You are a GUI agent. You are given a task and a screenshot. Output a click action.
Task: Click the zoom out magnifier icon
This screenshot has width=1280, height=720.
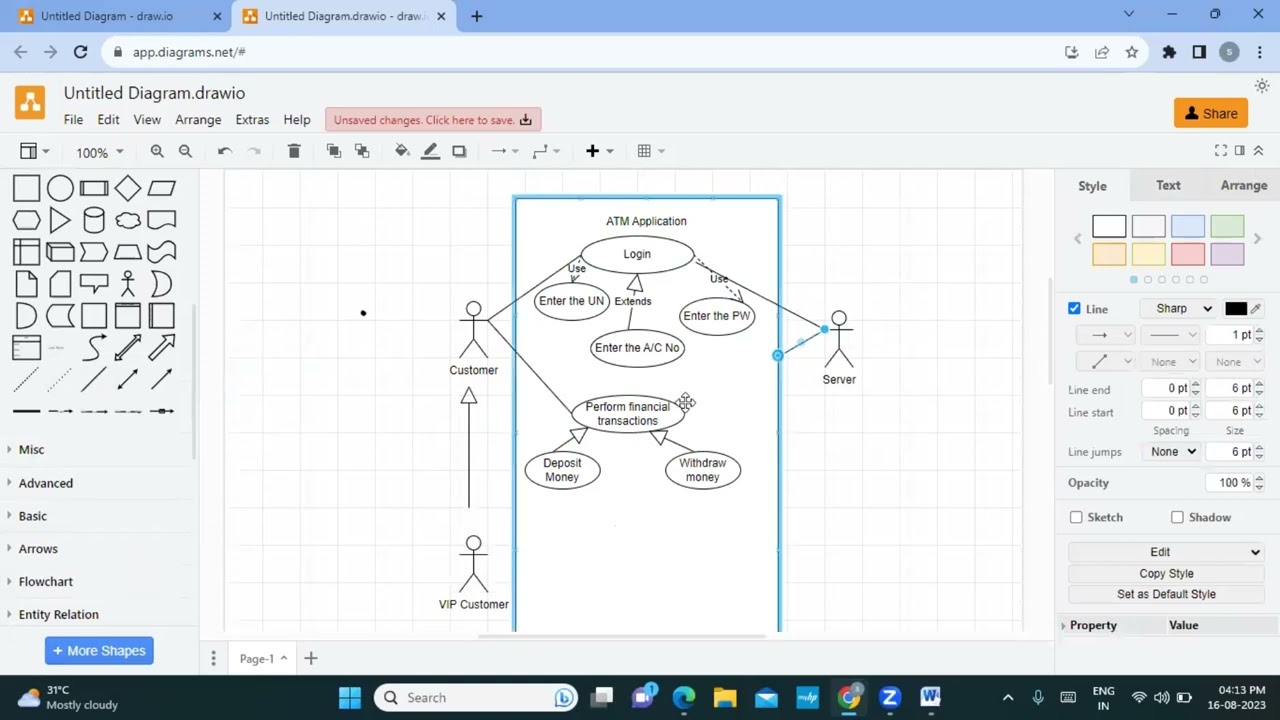(185, 151)
